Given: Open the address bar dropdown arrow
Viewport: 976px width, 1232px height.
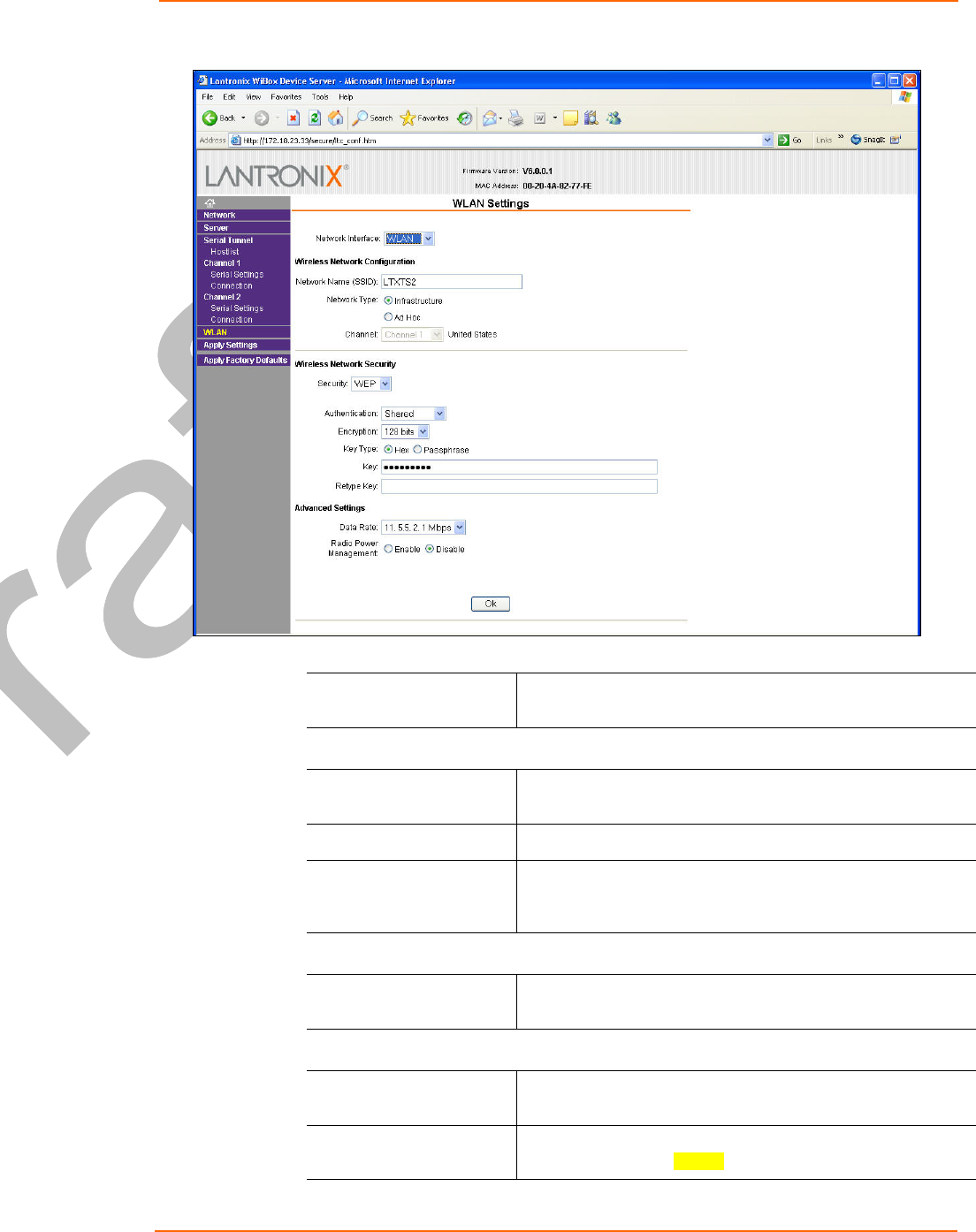Looking at the screenshot, I should click(x=767, y=140).
